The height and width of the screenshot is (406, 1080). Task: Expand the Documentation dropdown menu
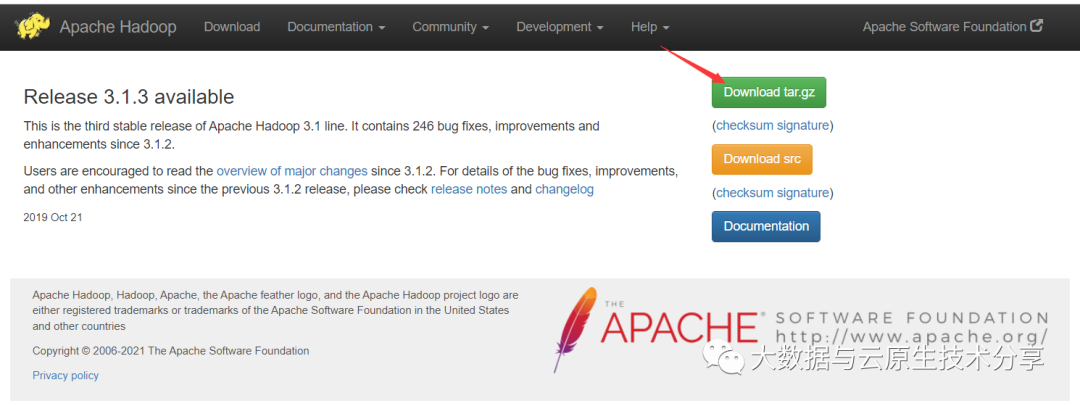pyautogui.click(x=336, y=27)
